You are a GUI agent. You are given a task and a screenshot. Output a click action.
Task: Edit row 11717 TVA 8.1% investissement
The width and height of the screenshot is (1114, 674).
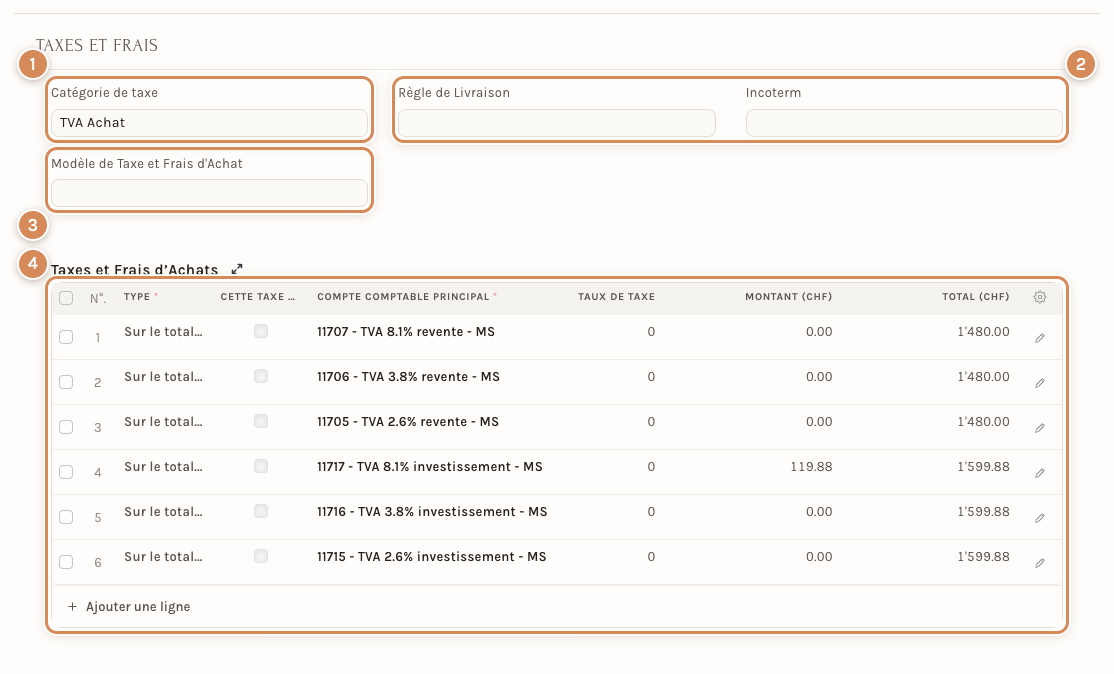[x=1039, y=473]
